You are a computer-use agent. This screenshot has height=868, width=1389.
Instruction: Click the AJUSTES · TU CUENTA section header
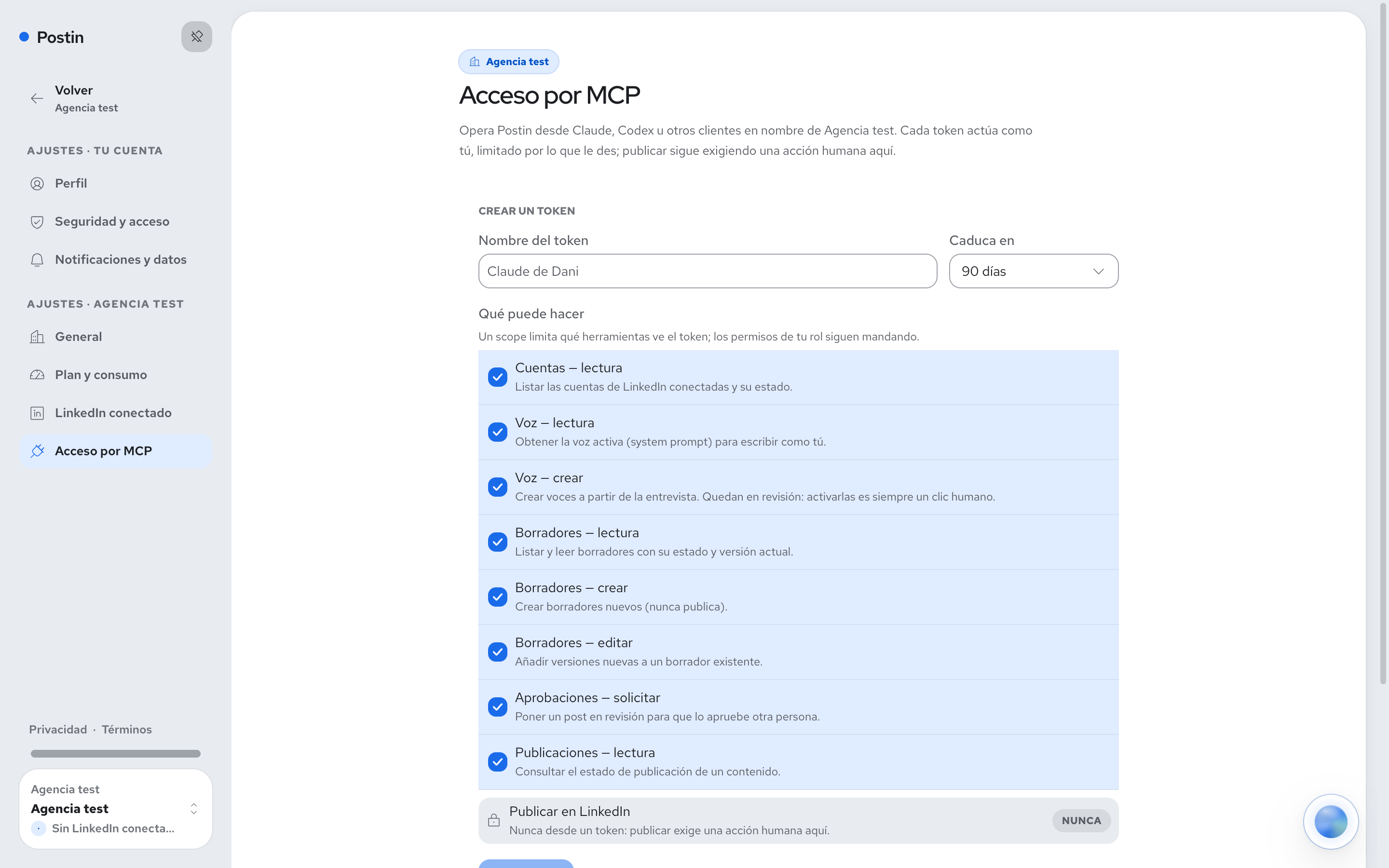click(x=95, y=151)
